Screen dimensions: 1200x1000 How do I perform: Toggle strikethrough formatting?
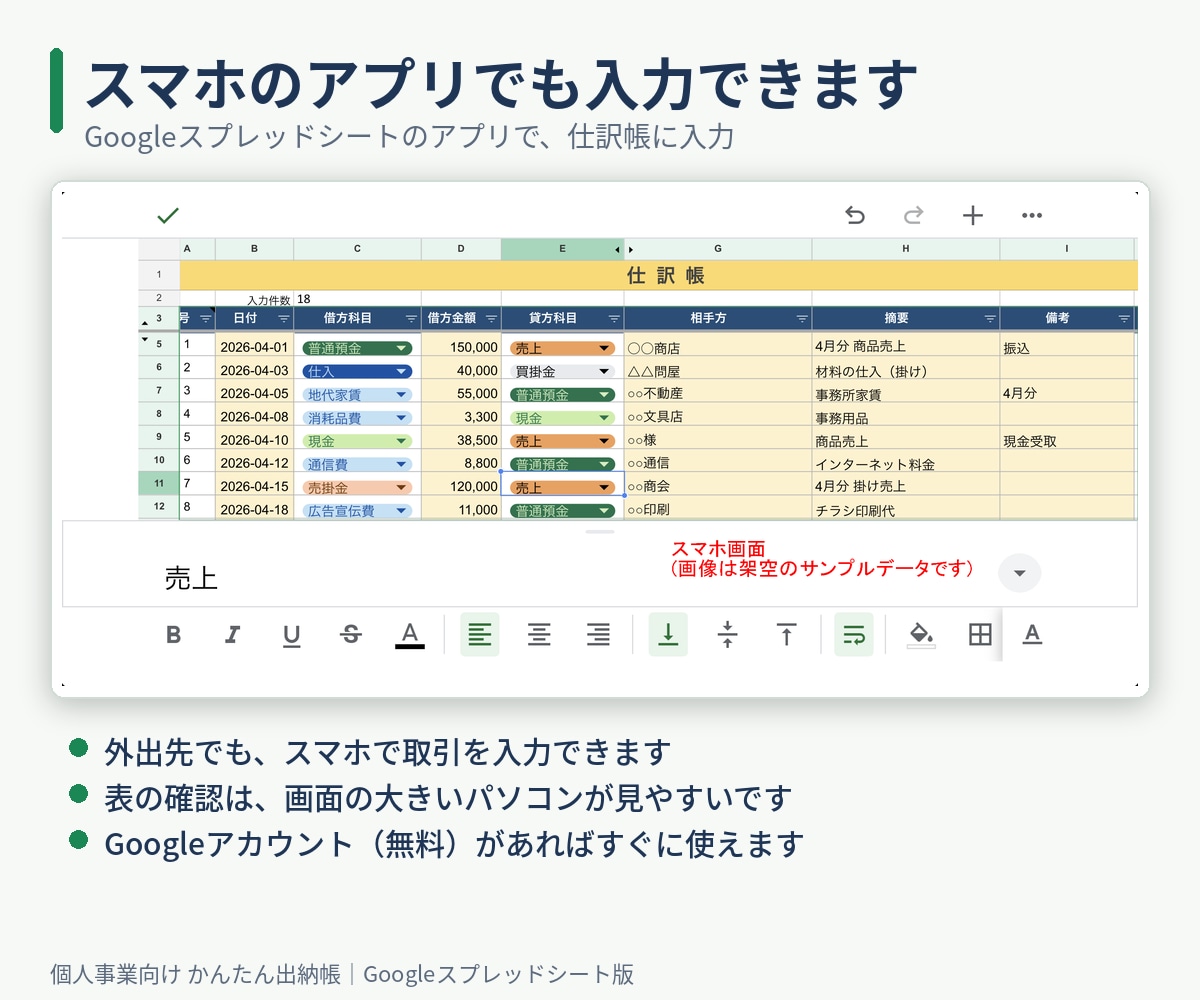coord(351,634)
